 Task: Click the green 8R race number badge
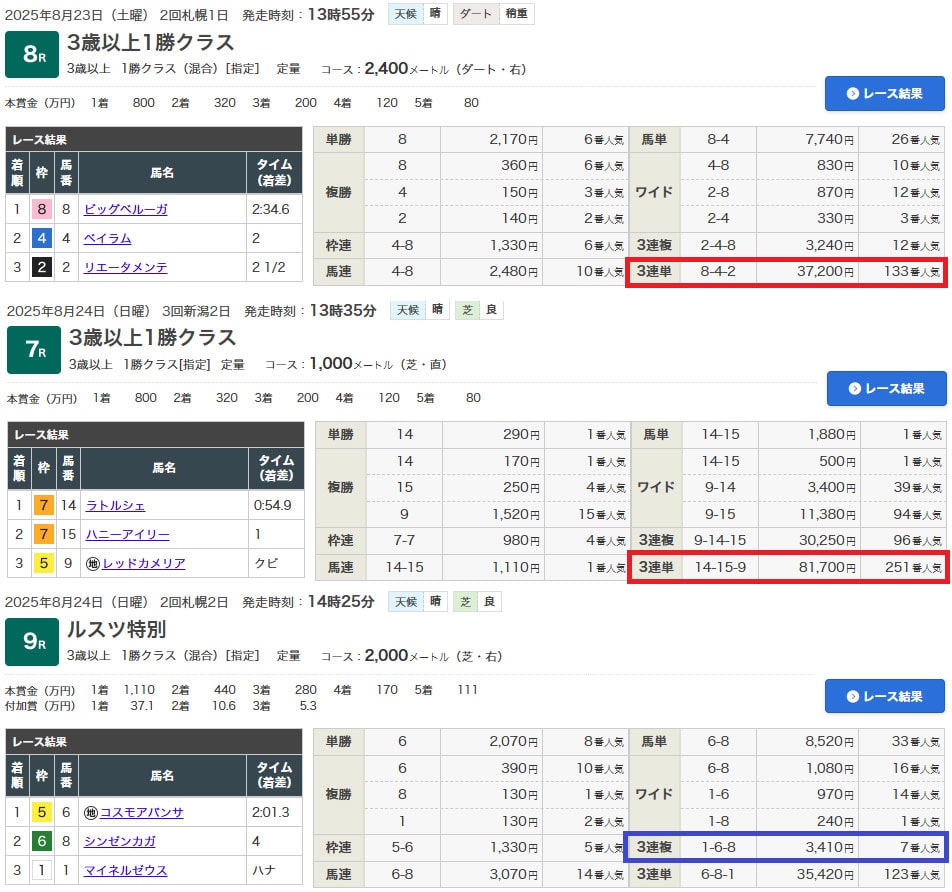[33, 55]
